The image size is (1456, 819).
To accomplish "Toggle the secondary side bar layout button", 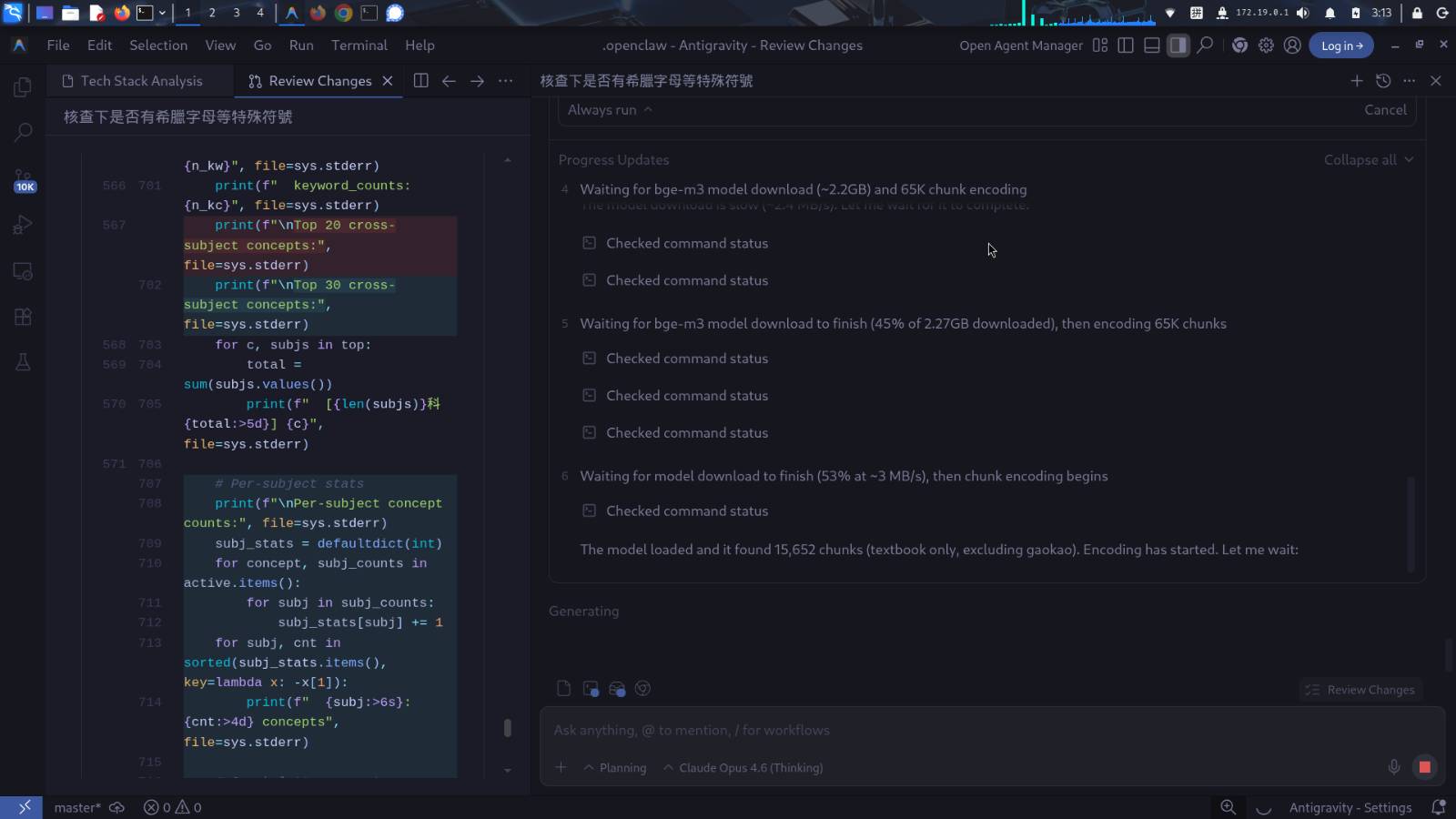I will [1178, 45].
